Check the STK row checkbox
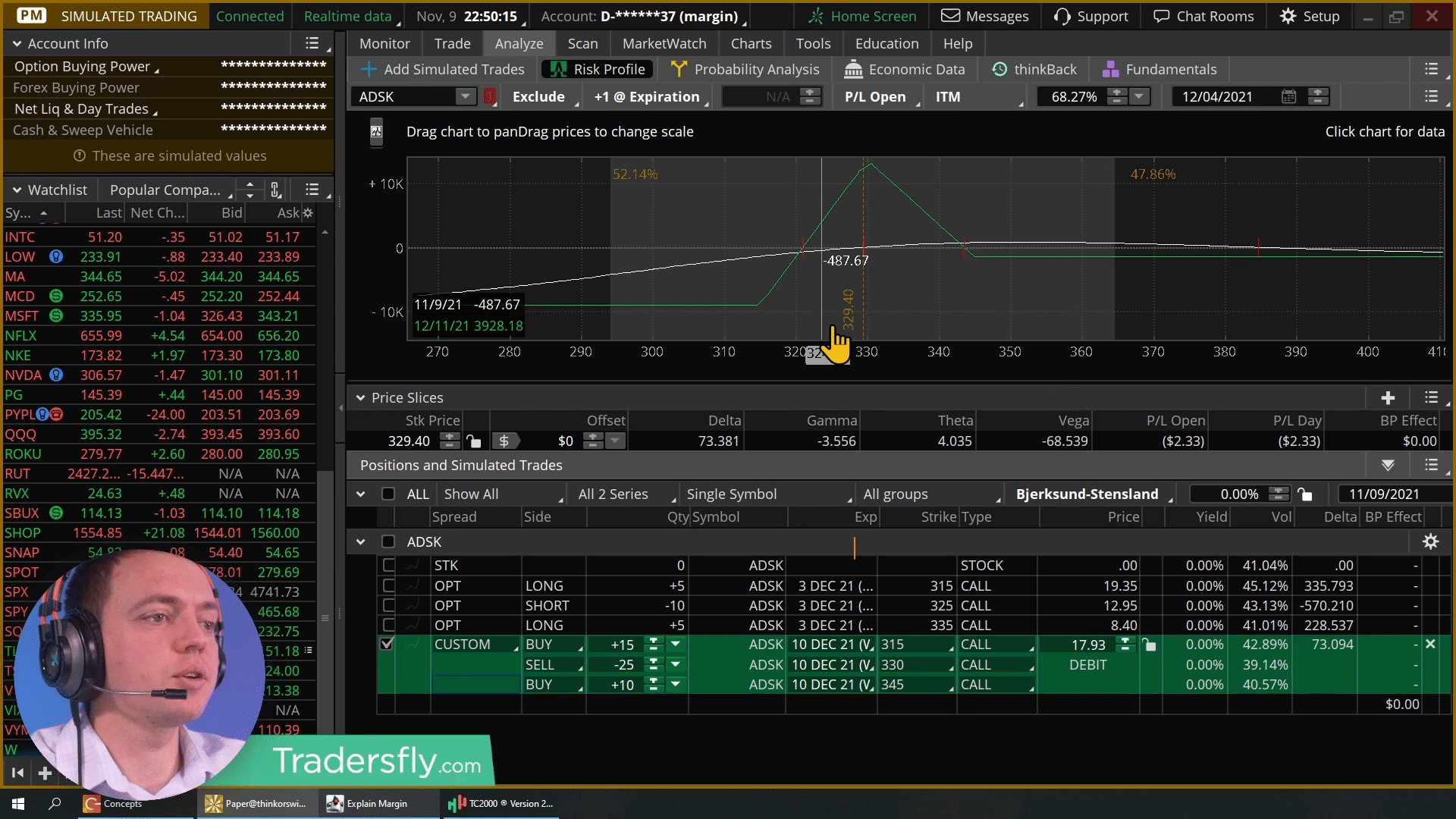The image size is (1456, 819). [x=388, y=565]
